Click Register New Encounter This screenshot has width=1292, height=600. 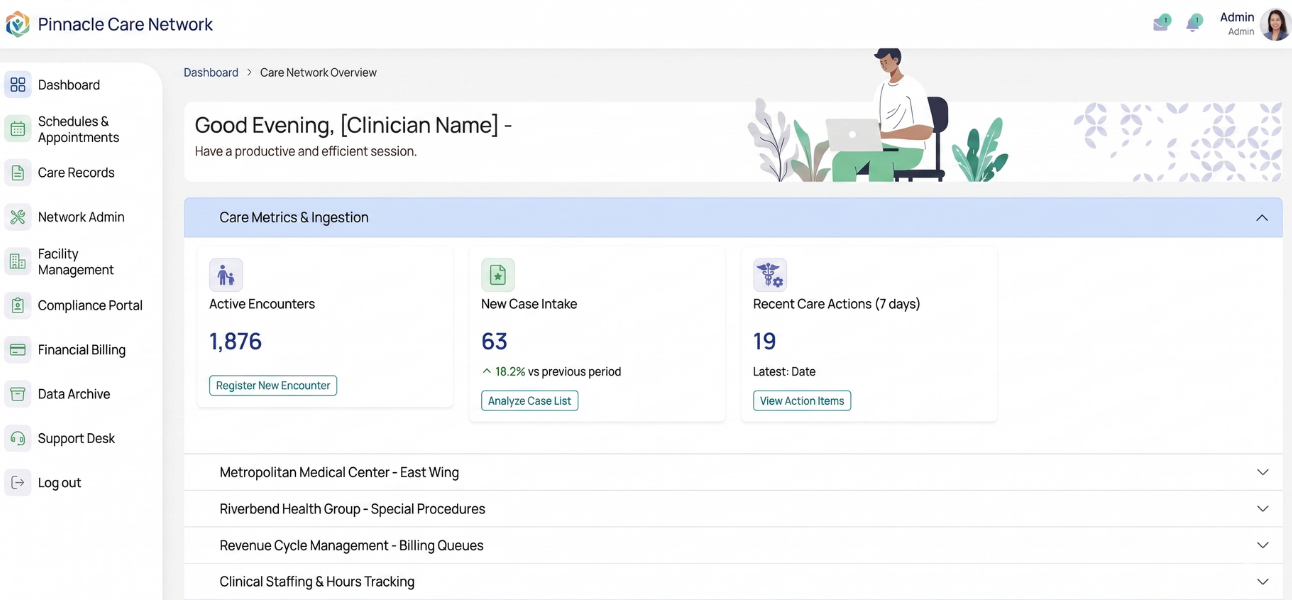tap(272, 385)
